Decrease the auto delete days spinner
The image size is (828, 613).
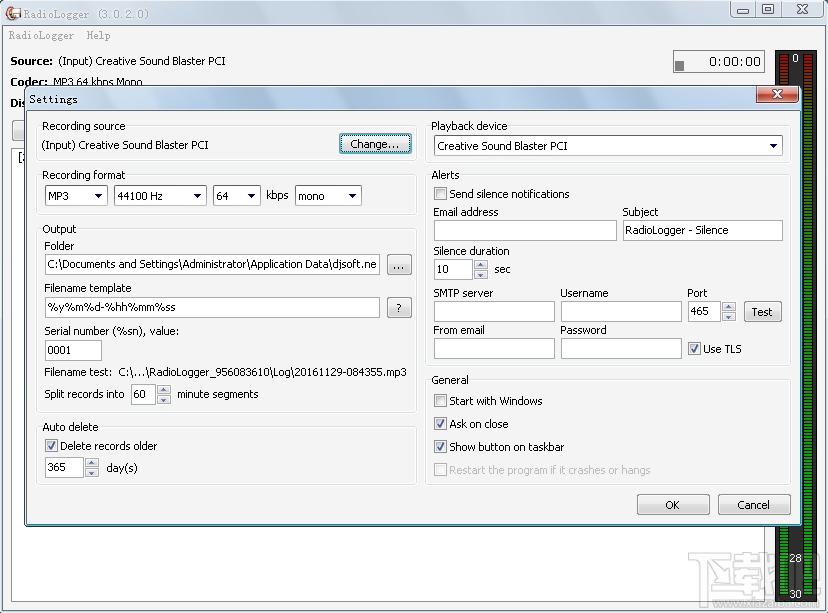click(92, 473)
